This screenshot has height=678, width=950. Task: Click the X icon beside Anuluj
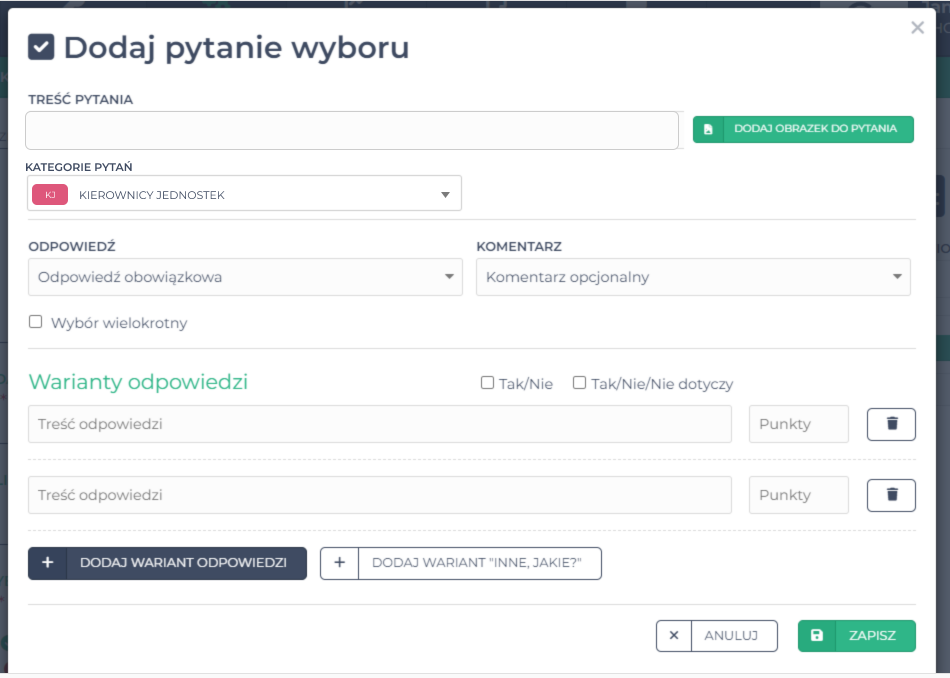point(674,636)
